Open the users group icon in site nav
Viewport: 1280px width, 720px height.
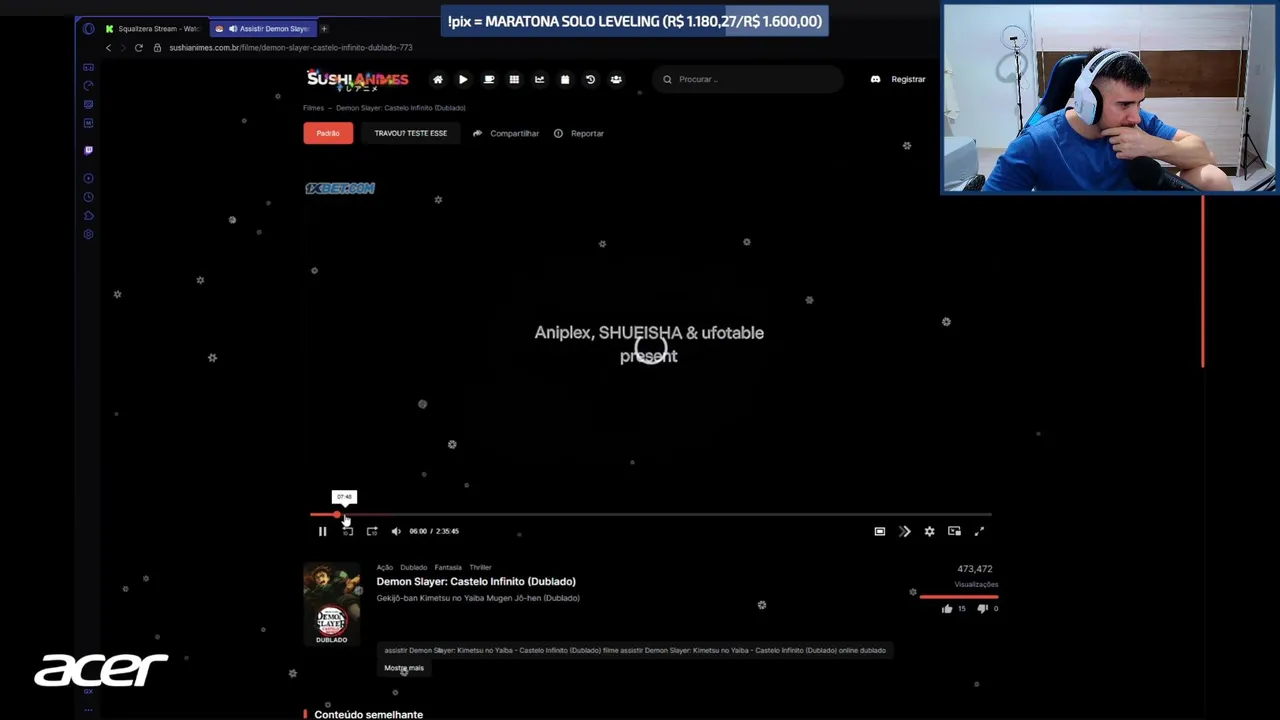point(616,79)
